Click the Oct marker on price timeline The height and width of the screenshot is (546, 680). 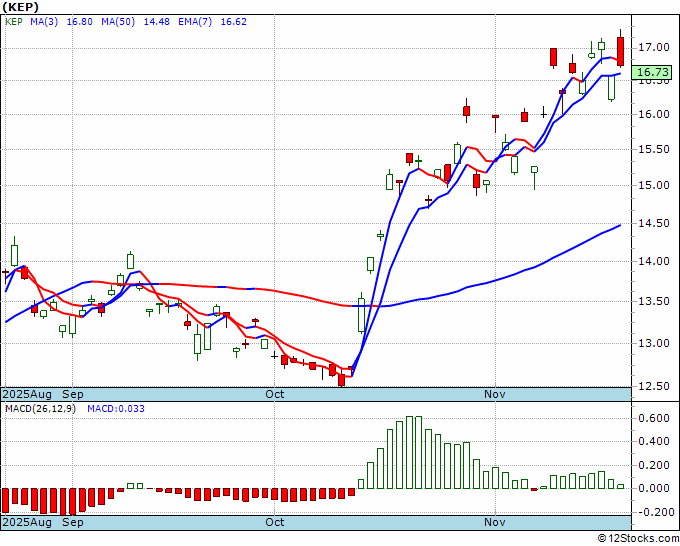pos(275,394)
